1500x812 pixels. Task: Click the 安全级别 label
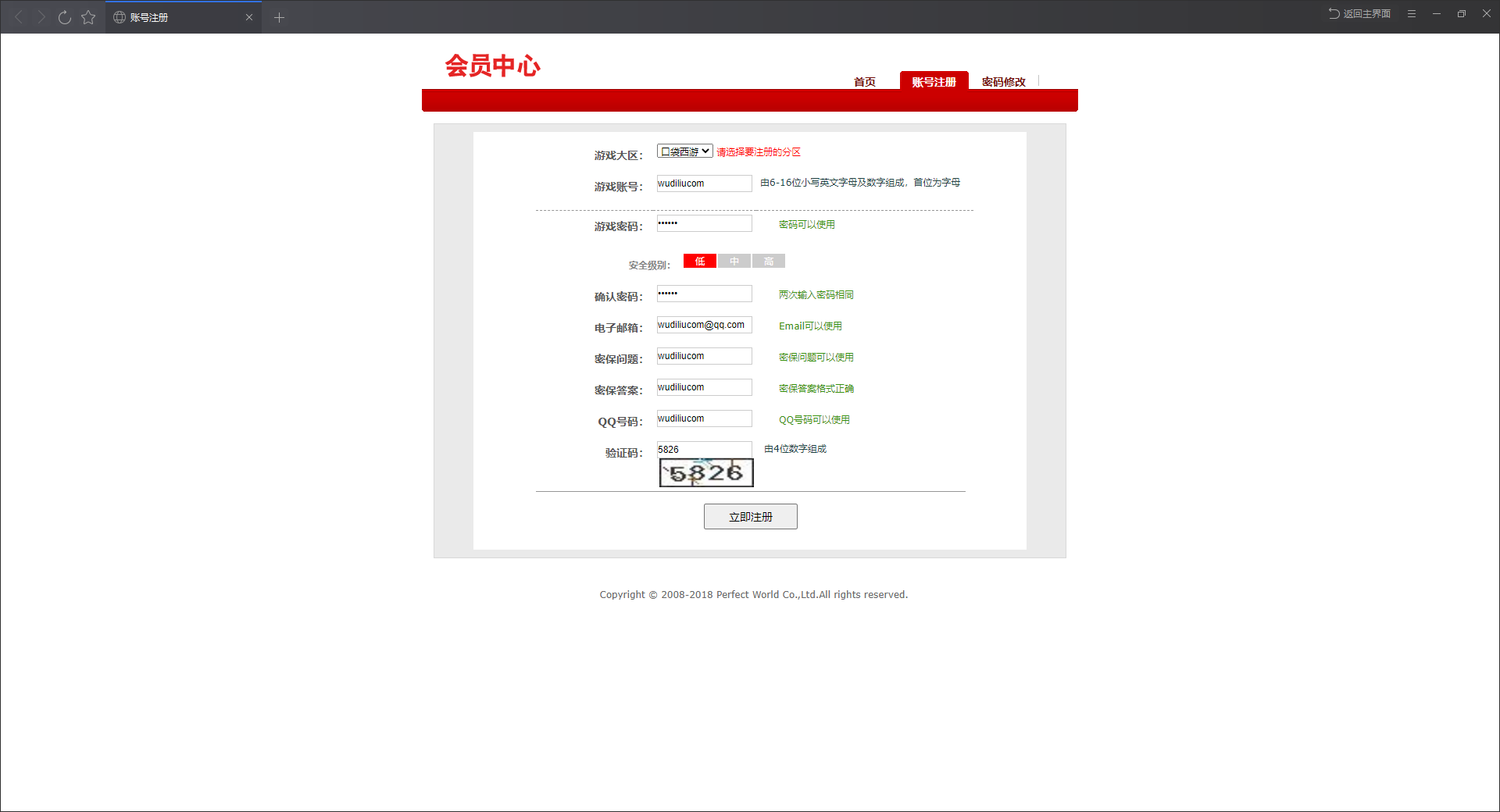[649, 265]
